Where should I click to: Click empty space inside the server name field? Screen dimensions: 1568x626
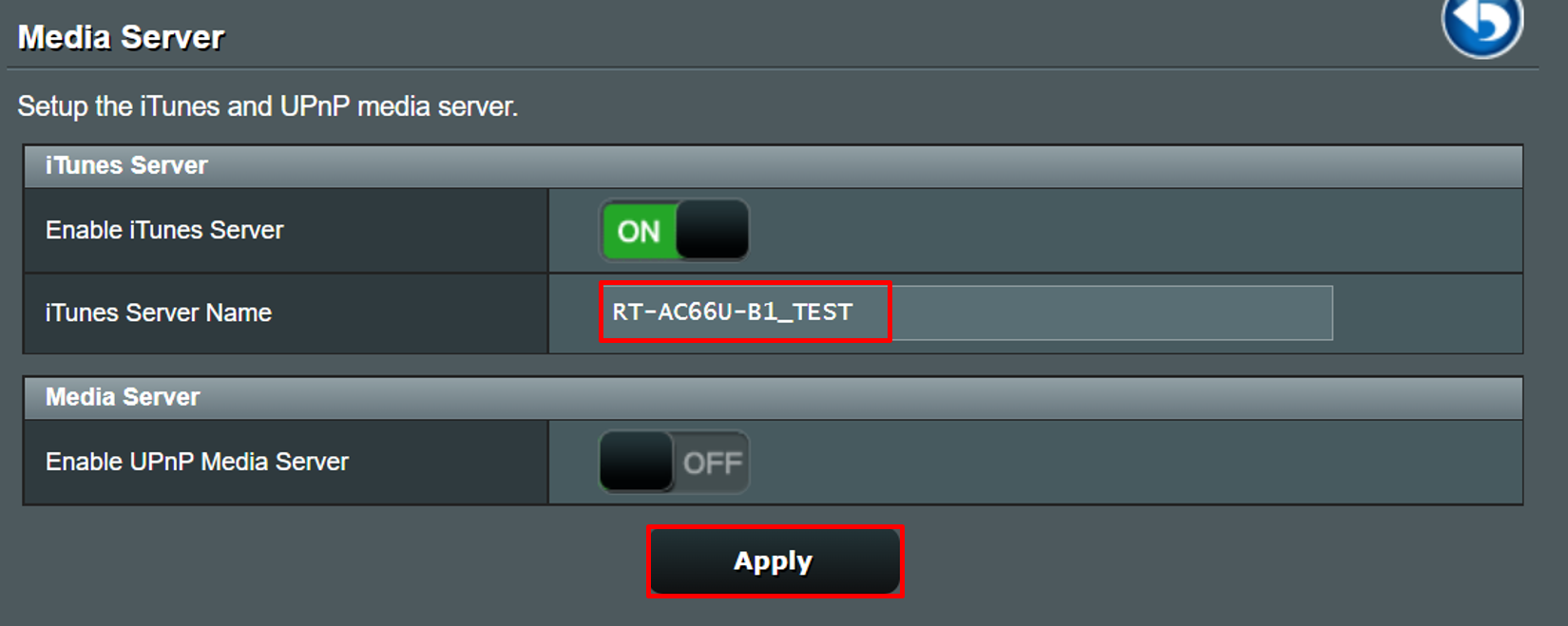(1112, 313)
